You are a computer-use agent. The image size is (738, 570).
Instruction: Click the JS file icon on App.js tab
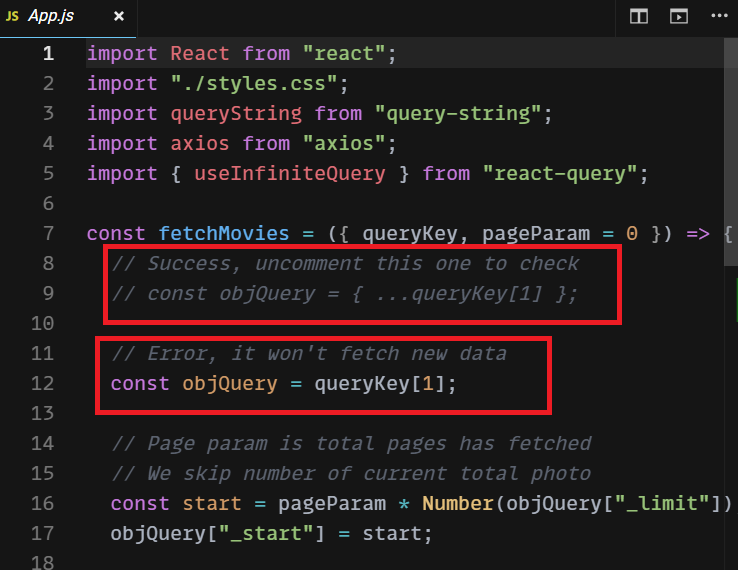pos(12,16)
